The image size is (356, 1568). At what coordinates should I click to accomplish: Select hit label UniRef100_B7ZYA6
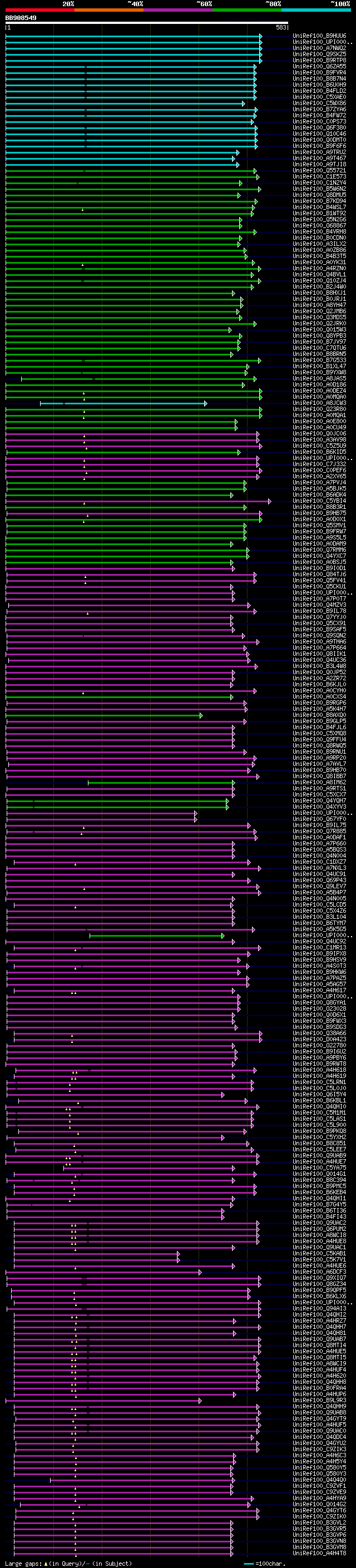pyautogui.click(x=319, y=110)
